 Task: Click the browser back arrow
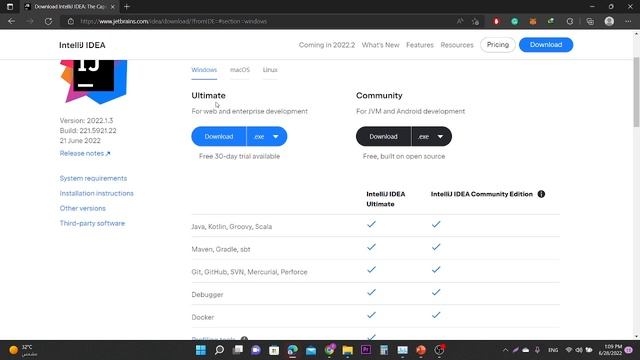coord(11,21)
